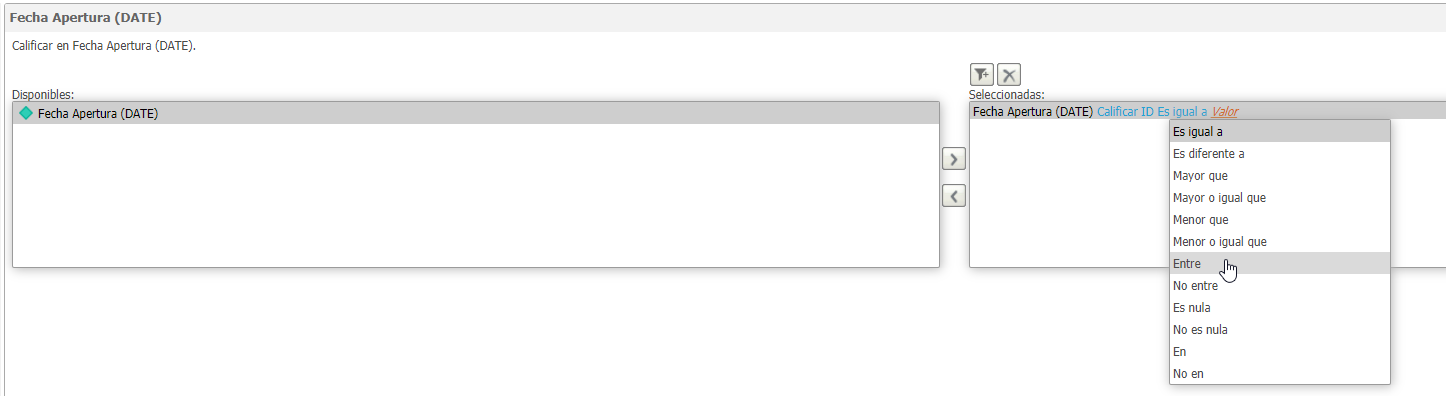Viewport: 1446px width, 396px height.
Task: Pick "Menor que" from the list
Action: click(x=1280, y=220)
